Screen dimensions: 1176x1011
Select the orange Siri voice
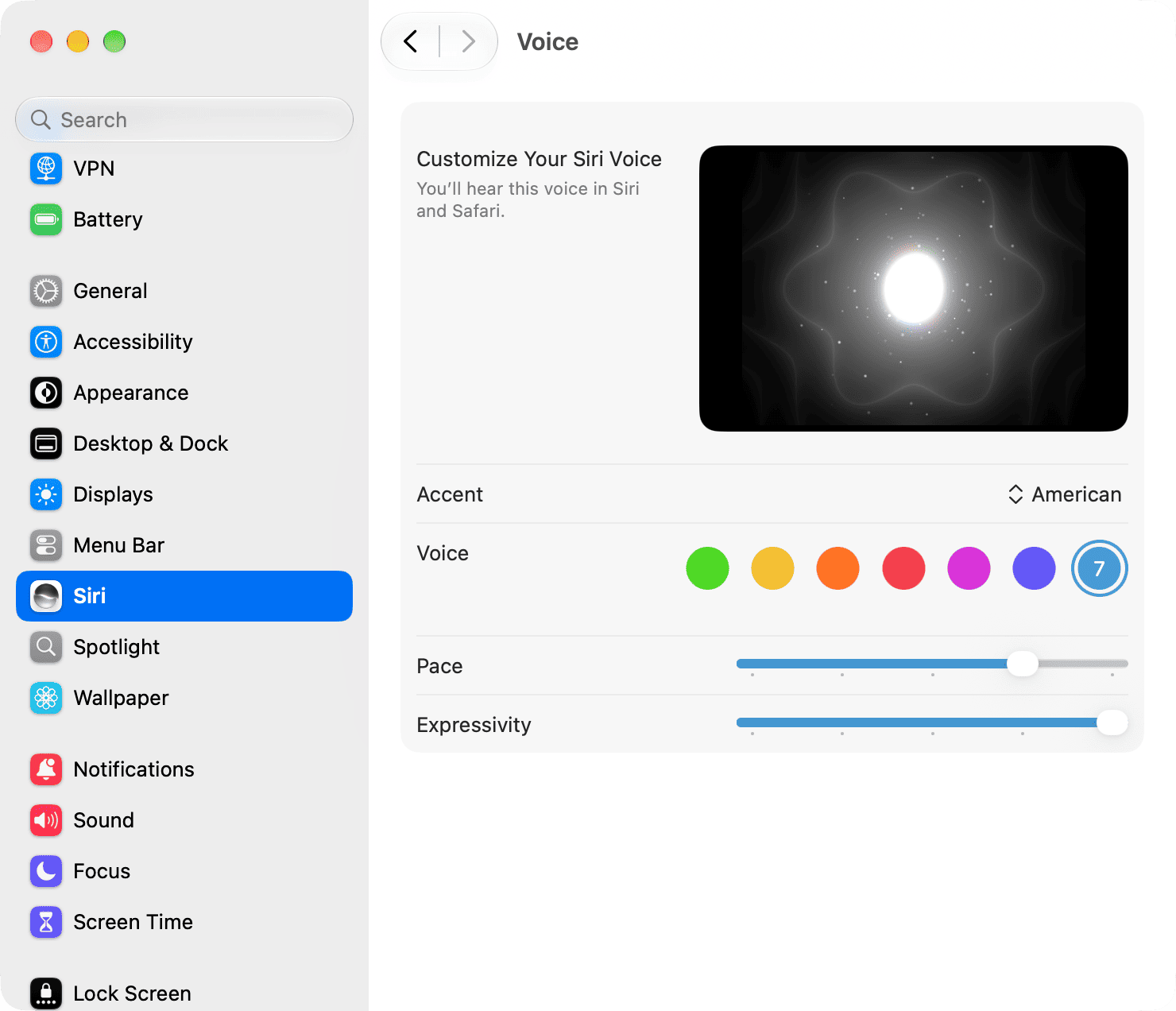tap(838, 568)
